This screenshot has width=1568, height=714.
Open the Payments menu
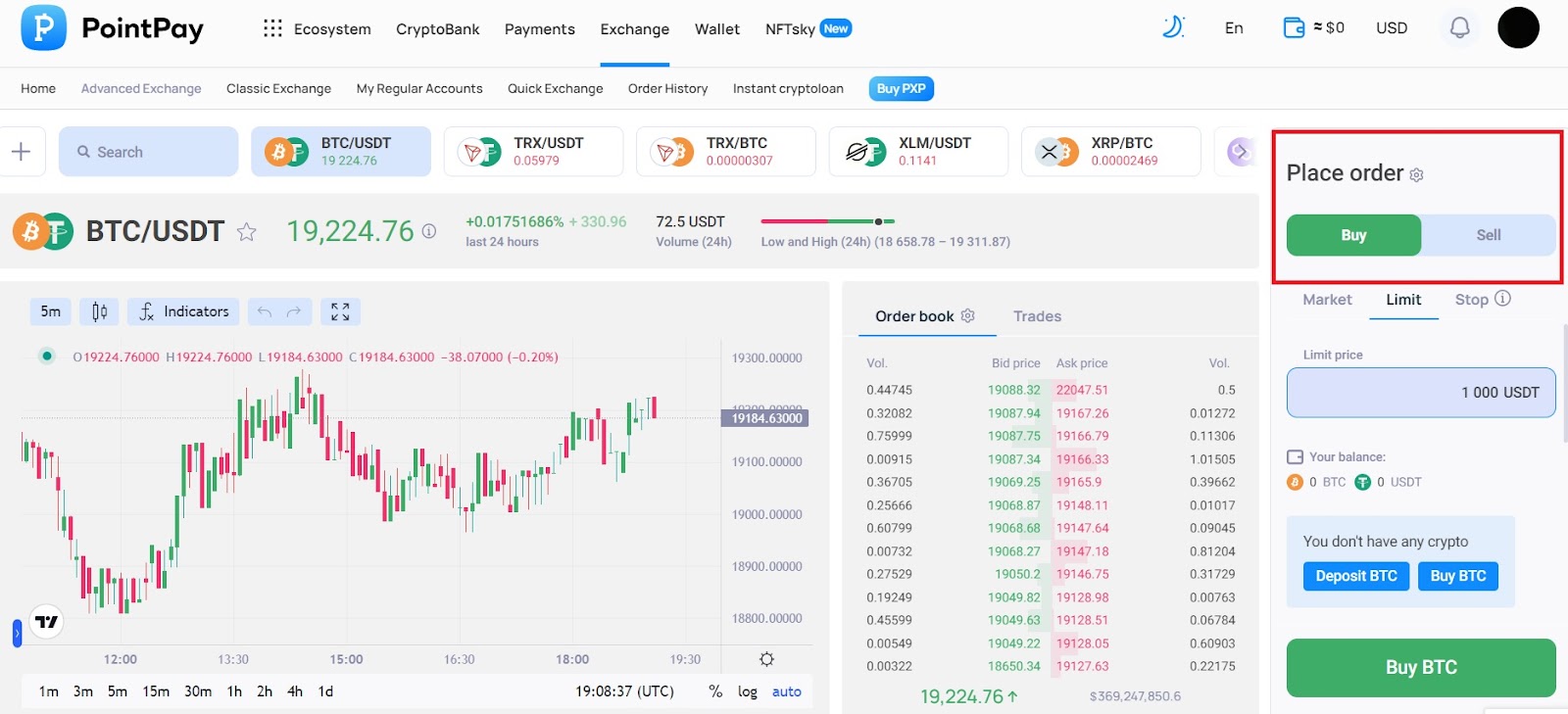(x=540, y=29)
